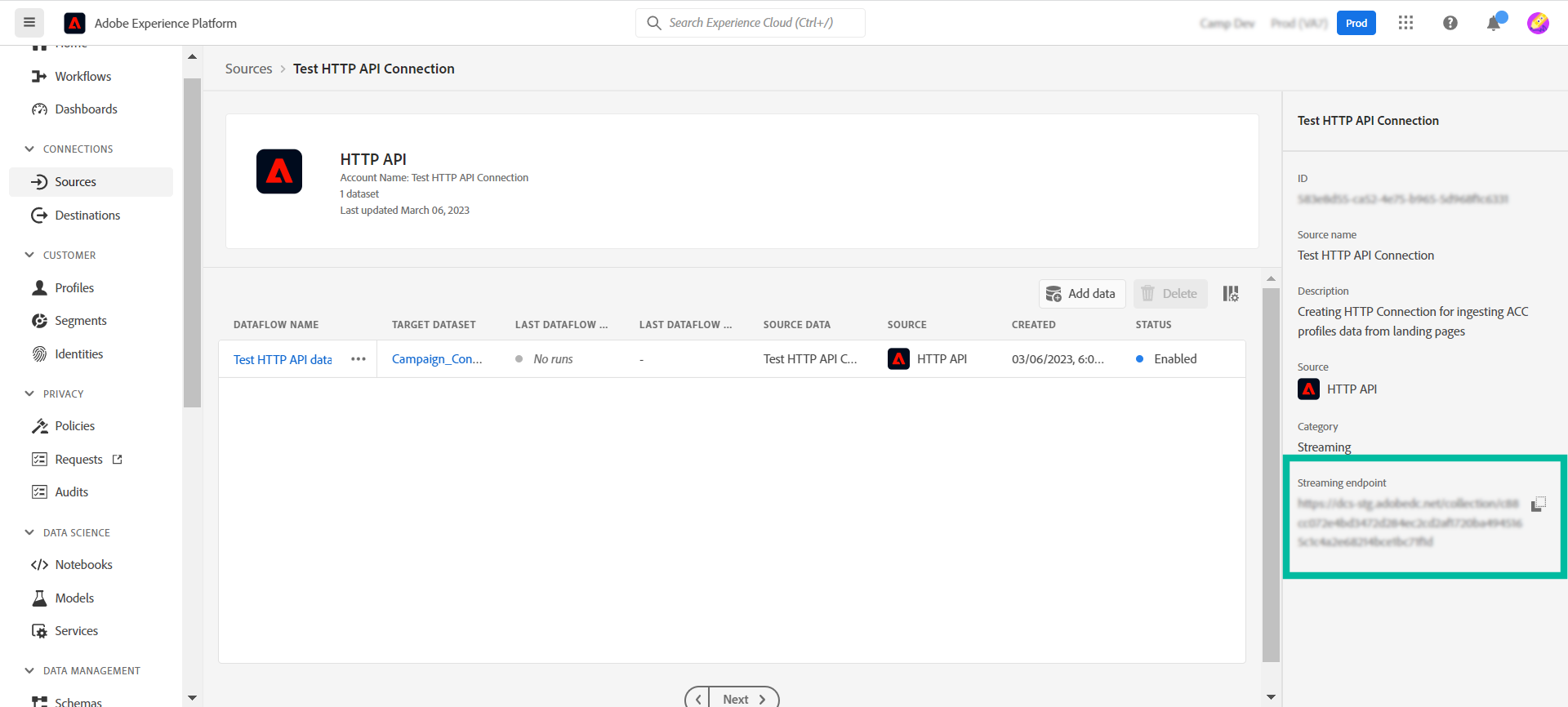Open Workflows in the sidebar
Viewport: 1568px width, 707px height.
(82, 76)
